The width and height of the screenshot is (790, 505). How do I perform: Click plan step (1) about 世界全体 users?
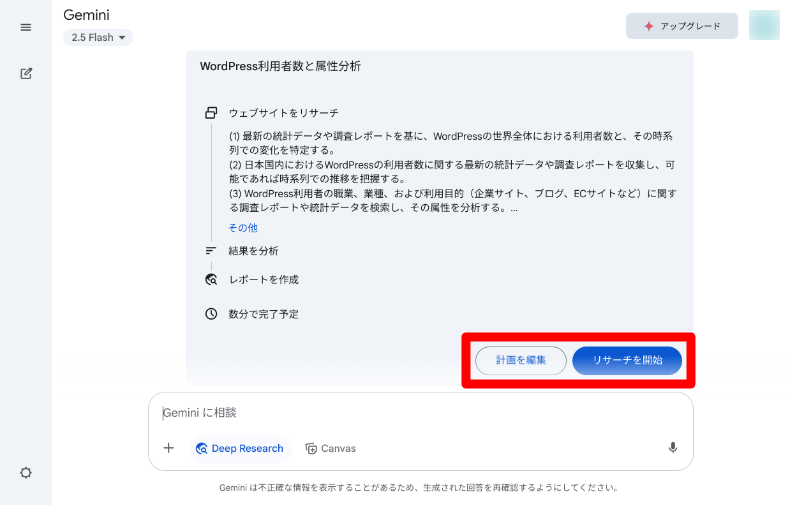(451, 143)
